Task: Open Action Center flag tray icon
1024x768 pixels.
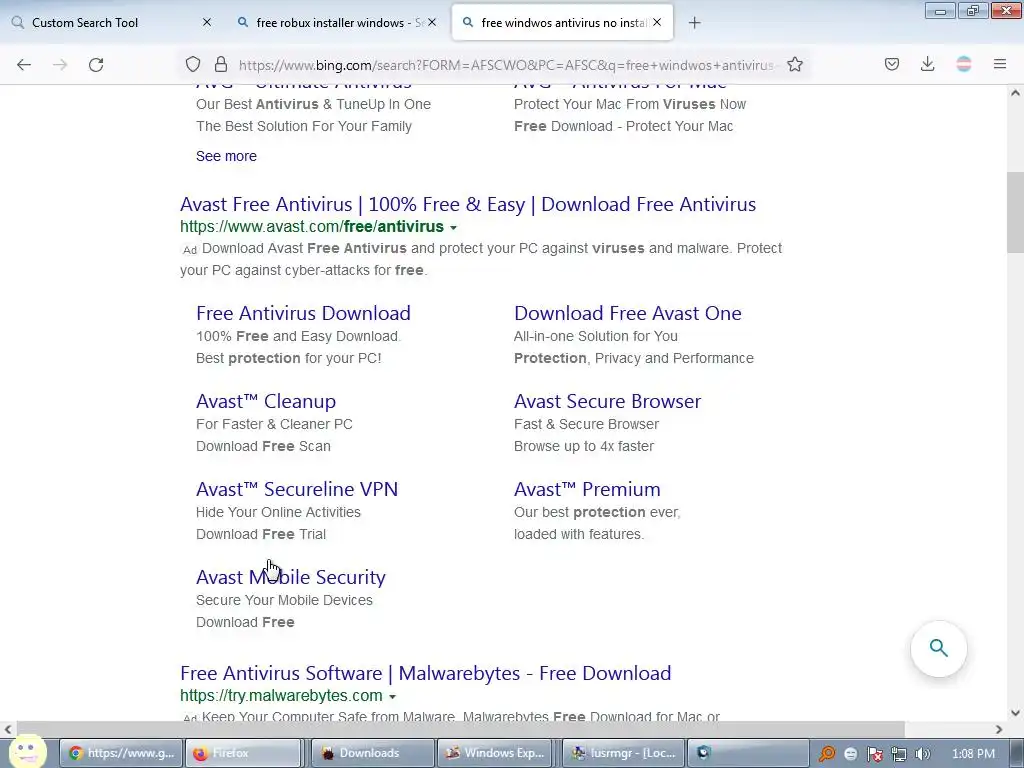Action: (874, 754)
